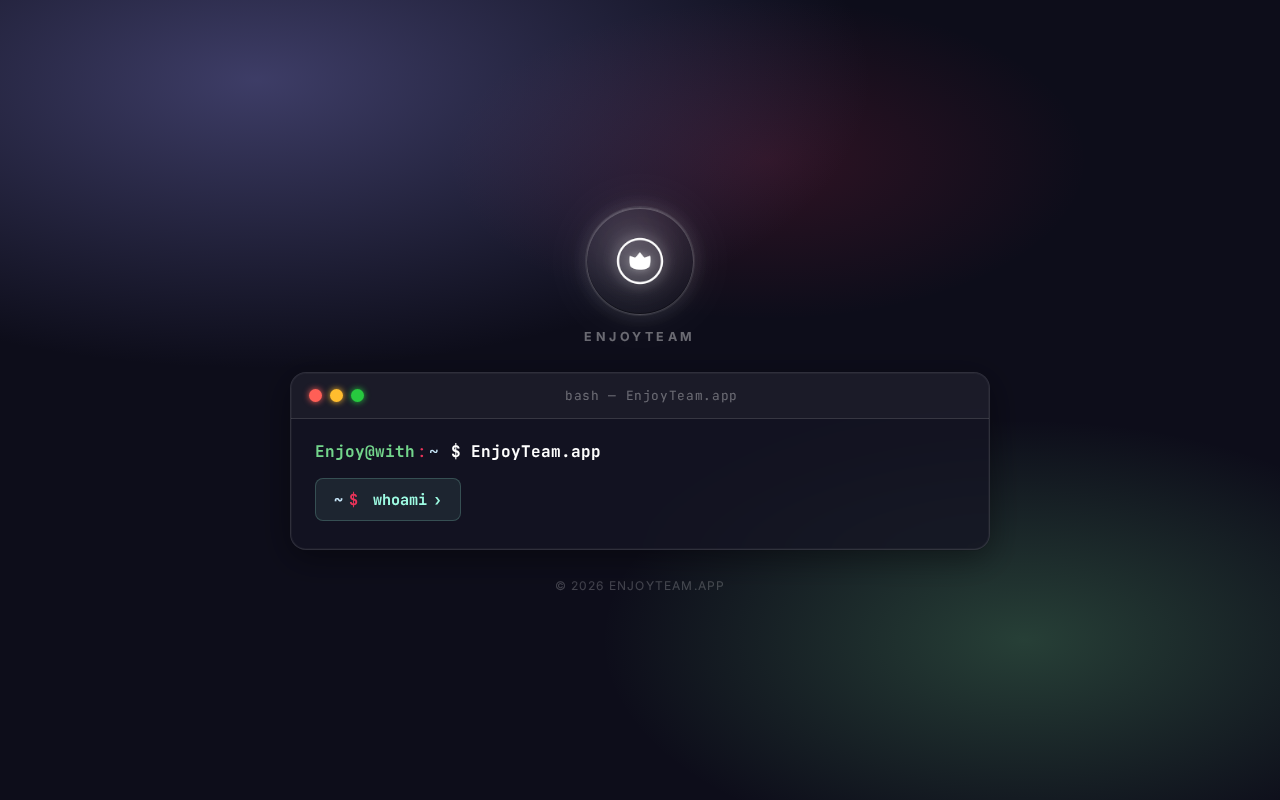Image resolution: width=1280 pixels, height=800 pixels.
Task: Click the white dollar sign in prompt line
Action: point(456,452)
